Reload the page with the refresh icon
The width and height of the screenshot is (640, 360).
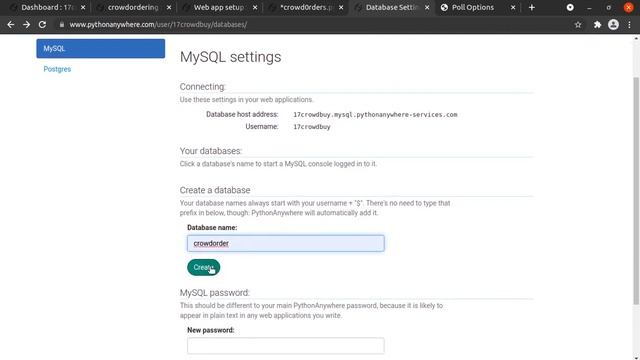click(x=42, y=24)
